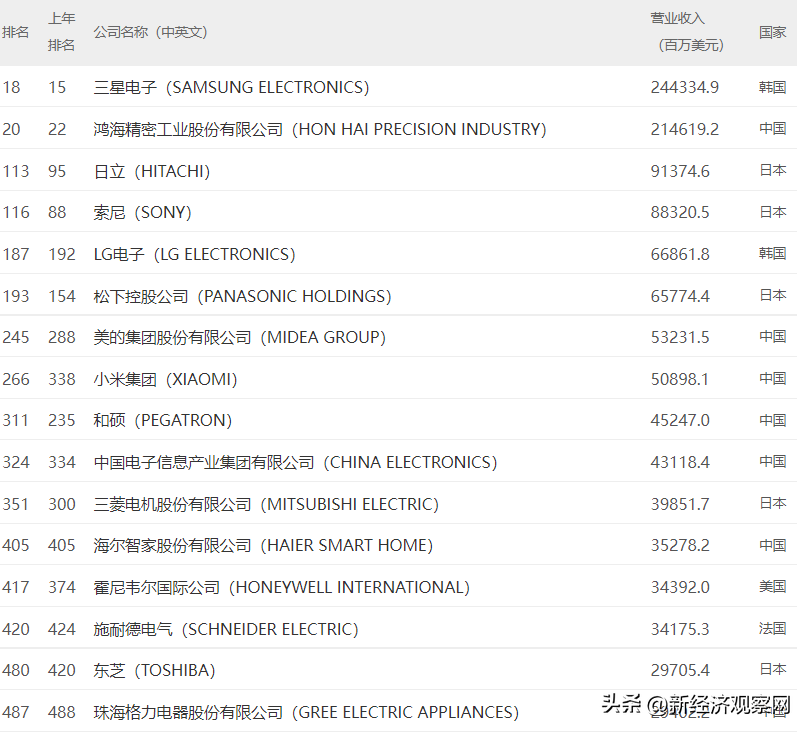Click the rank 113 cell for Hitachi

click(x=15, y=171)
